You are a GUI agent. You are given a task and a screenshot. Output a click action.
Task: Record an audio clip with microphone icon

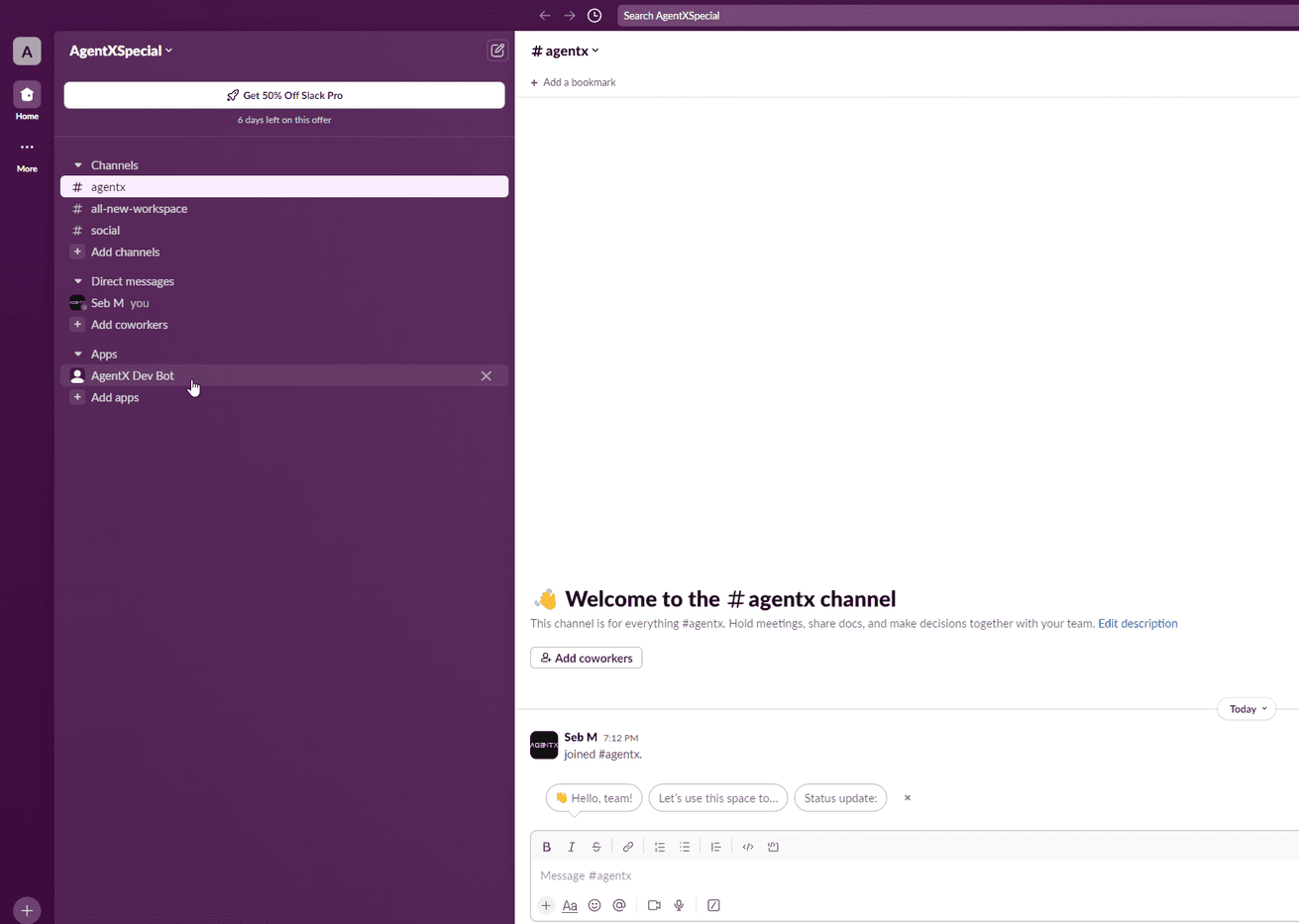[679, 905]
